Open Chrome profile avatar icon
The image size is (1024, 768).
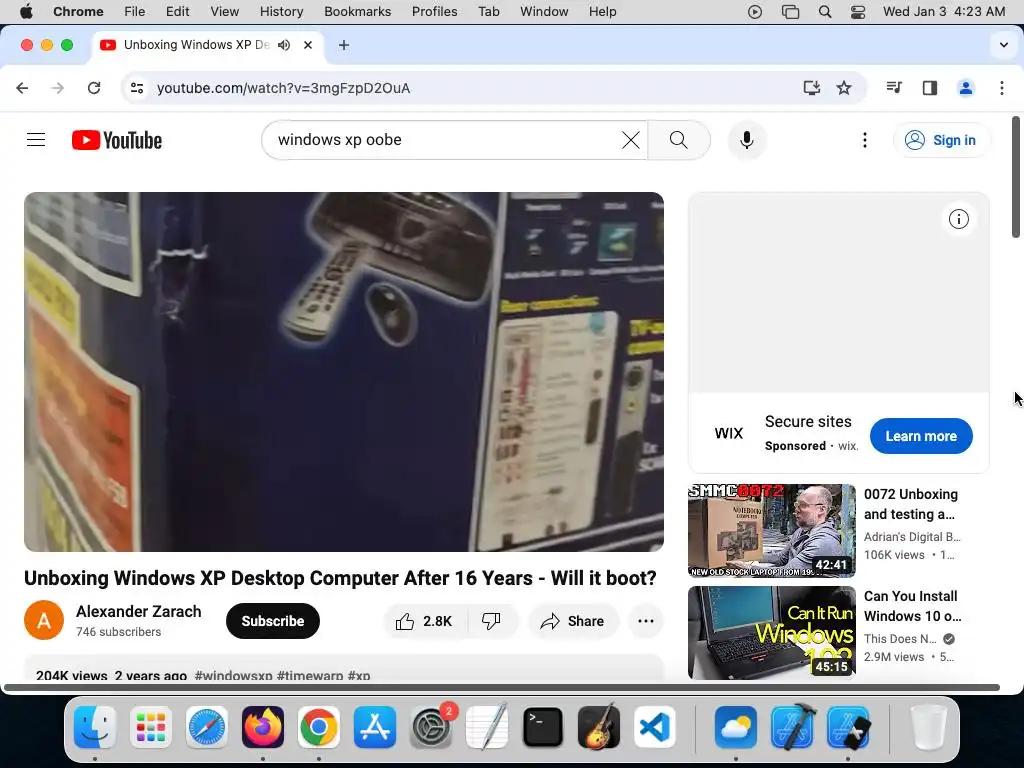(x=965, y=88)
